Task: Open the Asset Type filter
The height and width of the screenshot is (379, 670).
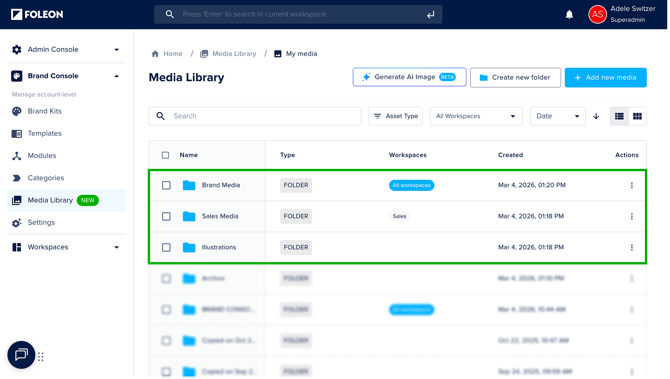Action: coord(396,116)
